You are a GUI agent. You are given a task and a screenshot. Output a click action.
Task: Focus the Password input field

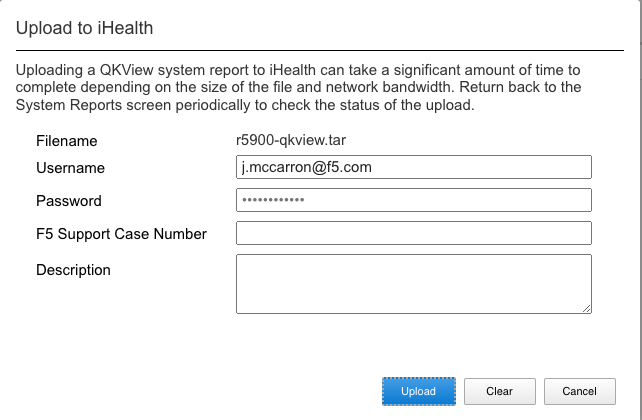[414, 200]
